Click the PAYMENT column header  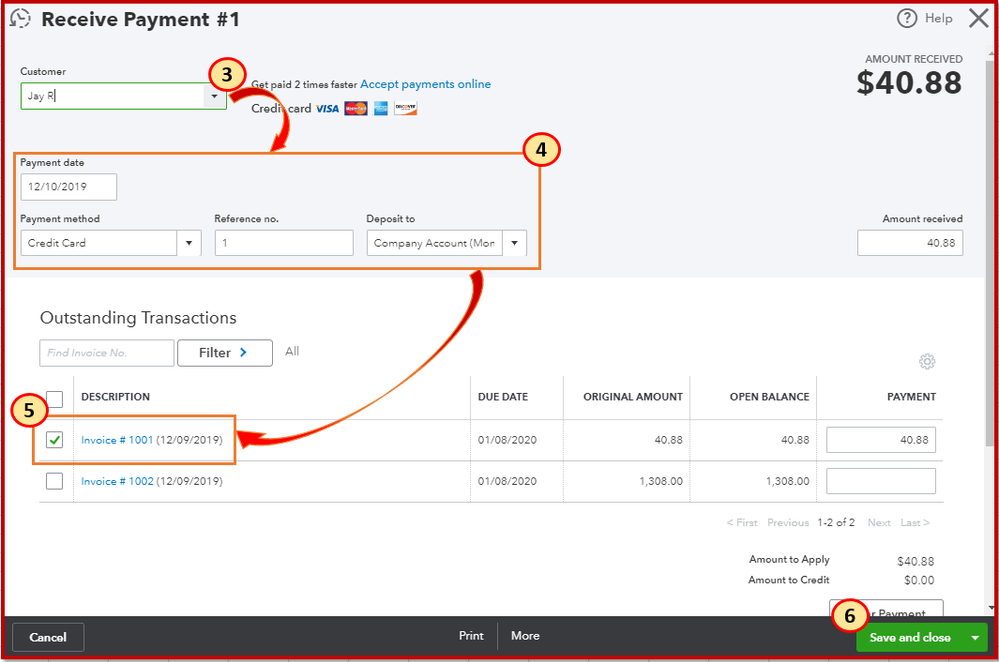click(x=911, y=397)
